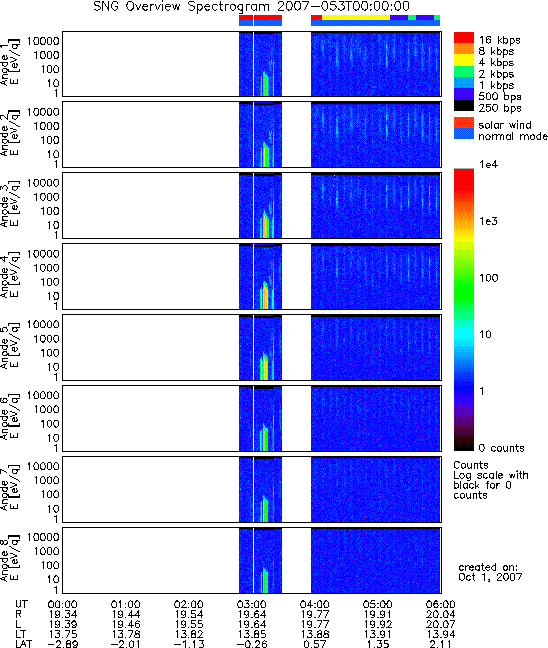Click the 4 kbps legend label
The image size is (548, 648).
(496, 63)
